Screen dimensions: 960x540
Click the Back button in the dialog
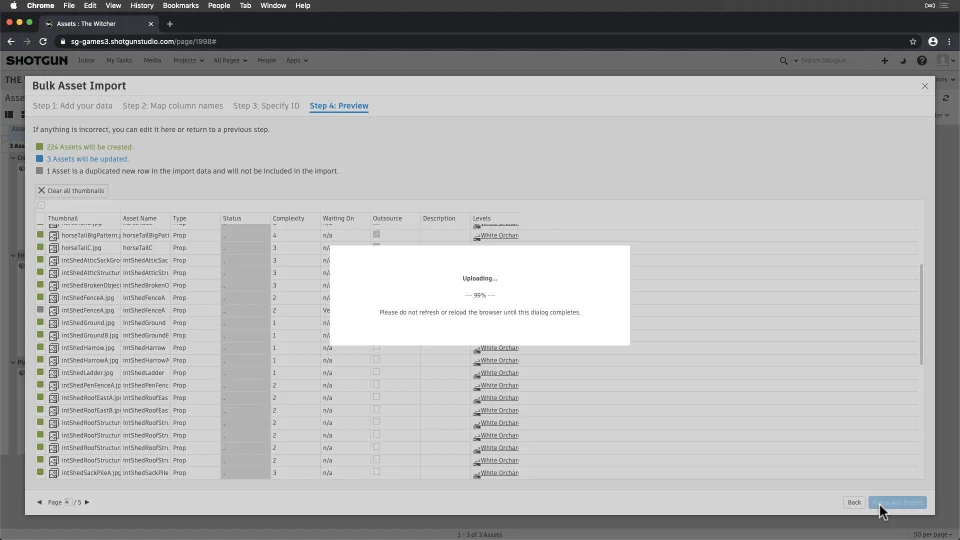tap(853, 502)
